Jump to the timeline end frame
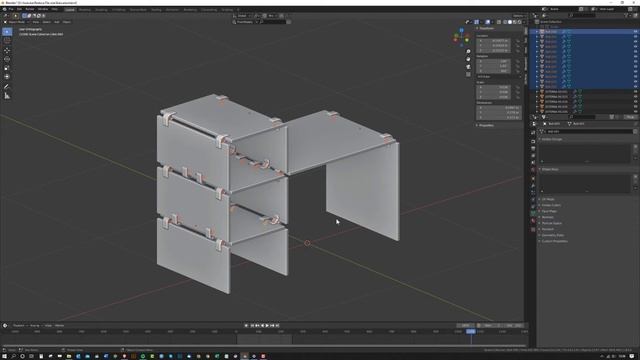 278,325
